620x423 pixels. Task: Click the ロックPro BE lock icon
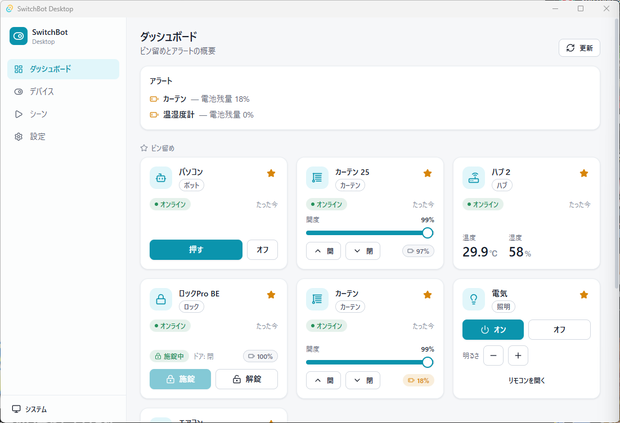pos(161,299)
